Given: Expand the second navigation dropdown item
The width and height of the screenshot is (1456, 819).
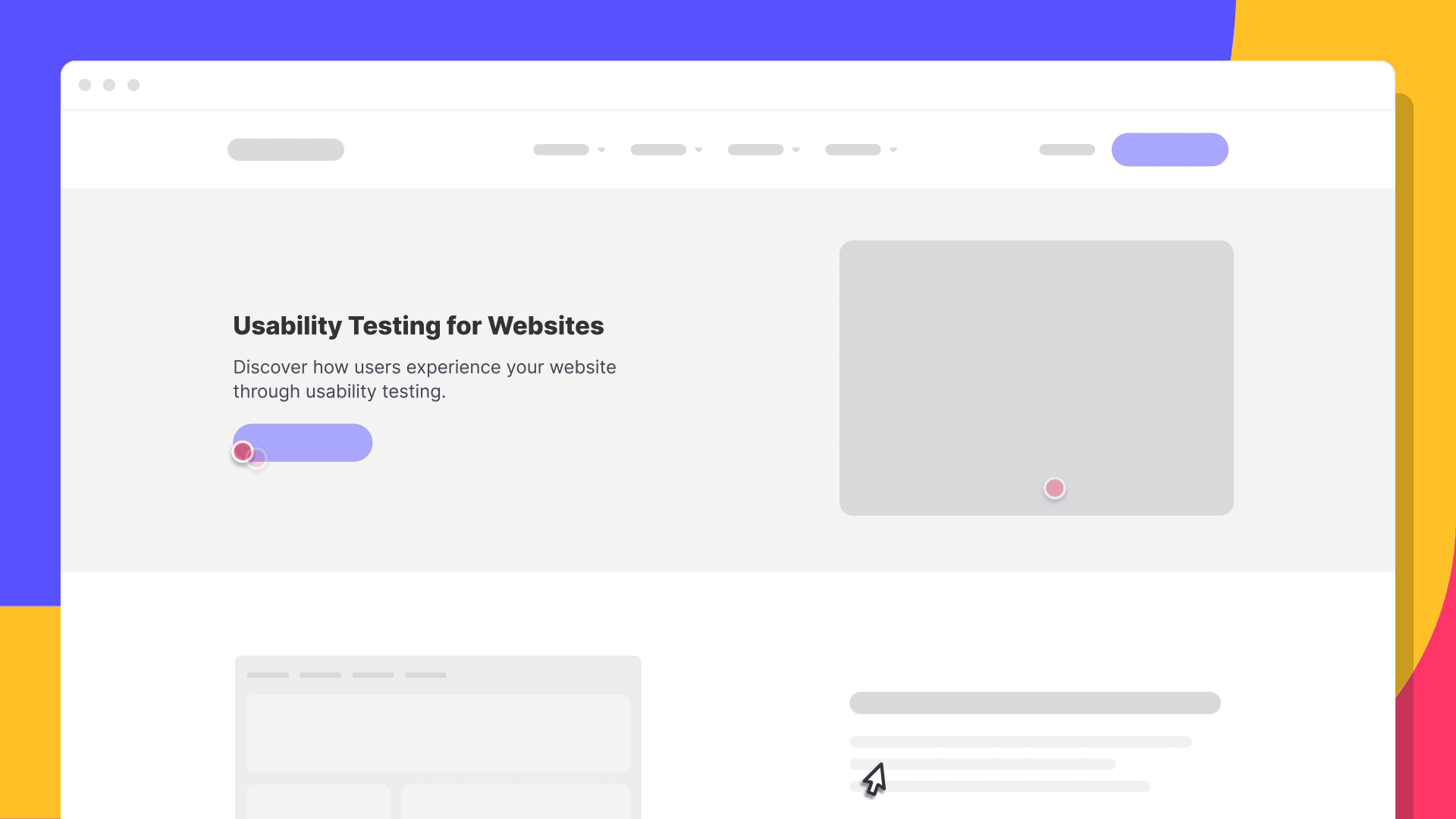Looking at the screenshot, I should [665, 150].
